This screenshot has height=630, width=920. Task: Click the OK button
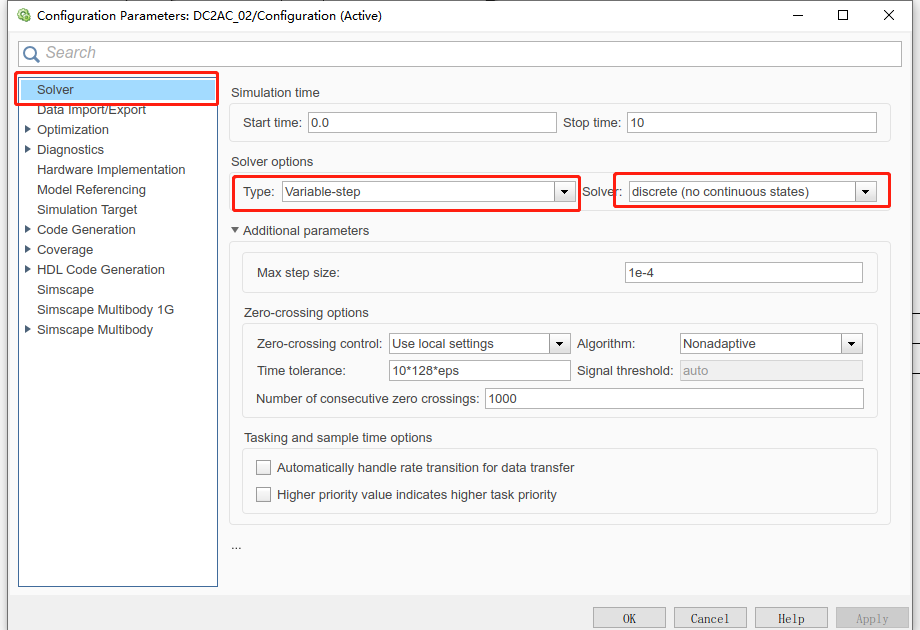[x=629, y=618]
